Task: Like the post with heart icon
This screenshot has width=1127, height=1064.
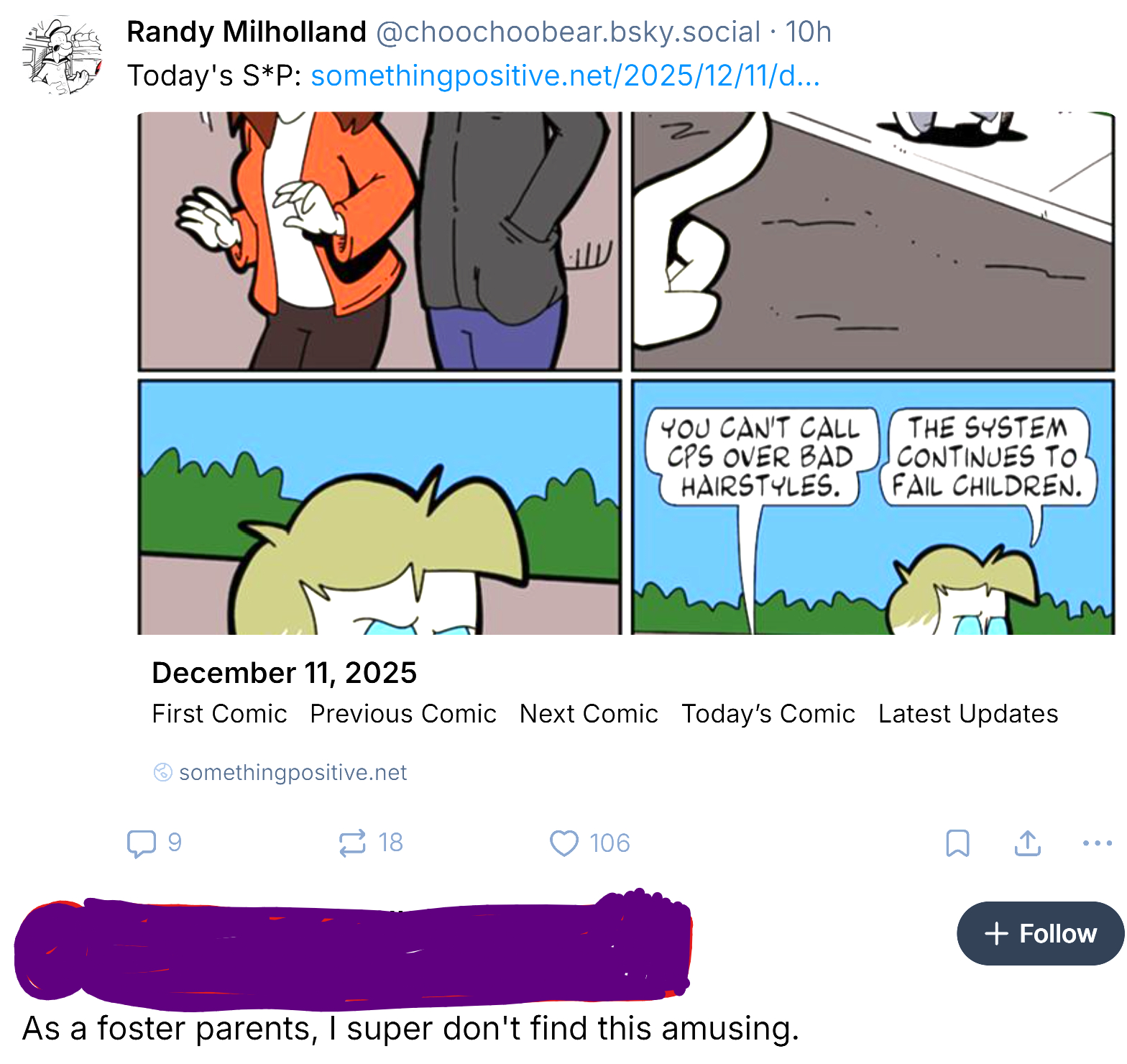Action: [564, 843]
